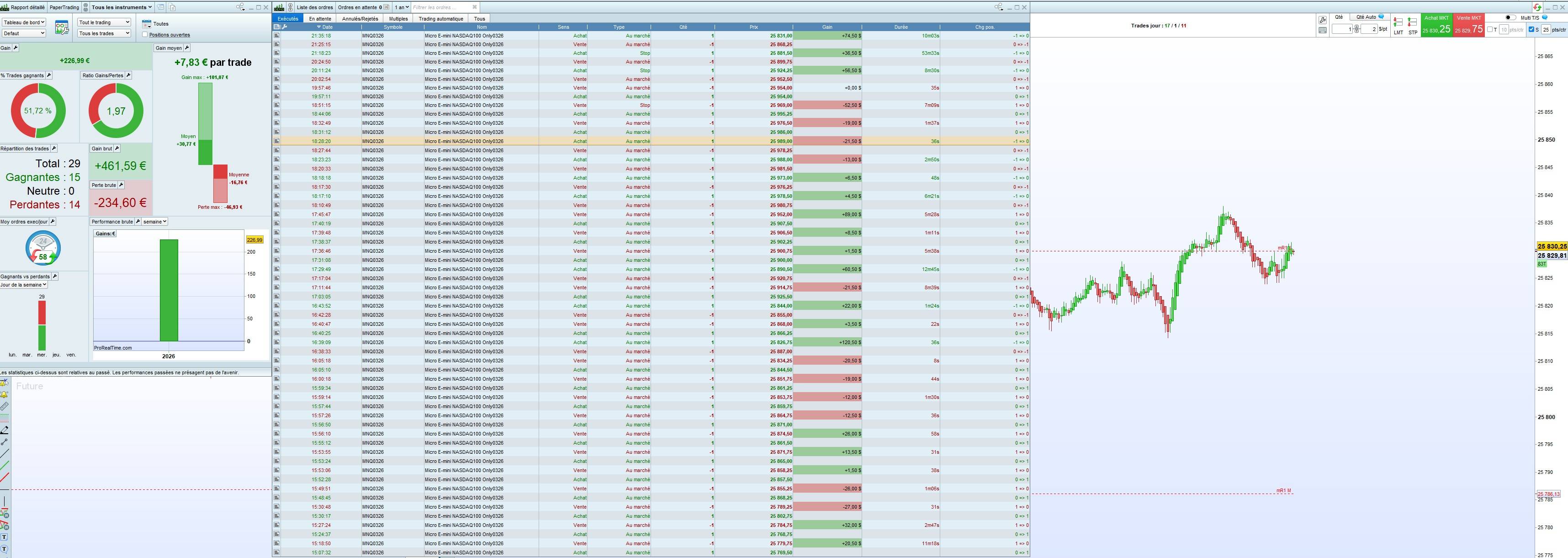Open wrench settings of Gain widget
This screenshot has width=1568, height=558.
(15, 48)
